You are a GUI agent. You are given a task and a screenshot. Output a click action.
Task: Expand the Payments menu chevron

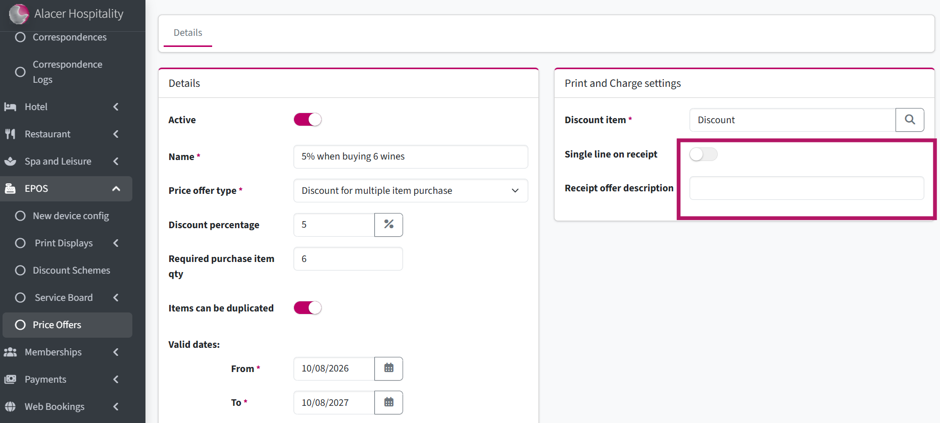coord(116,379)
